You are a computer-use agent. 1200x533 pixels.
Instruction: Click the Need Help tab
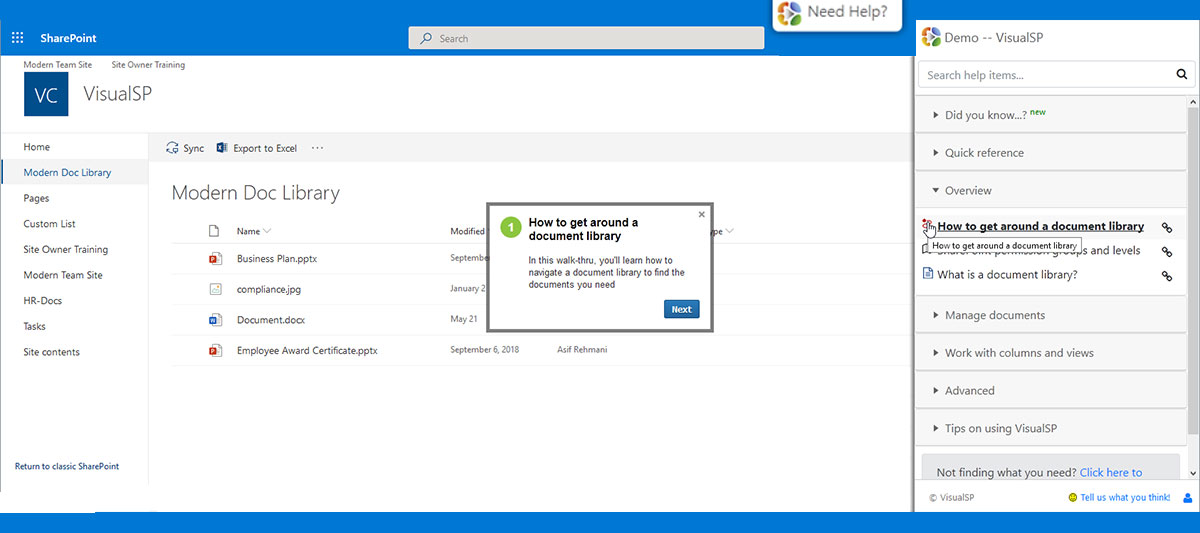835,14
